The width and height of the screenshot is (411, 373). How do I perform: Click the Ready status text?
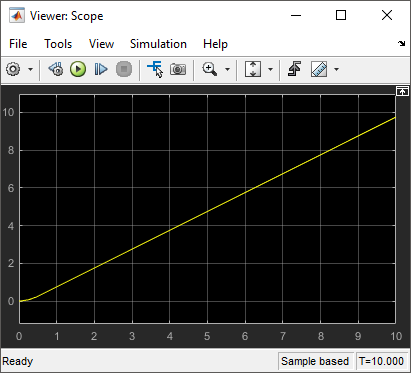click(18, 361)
